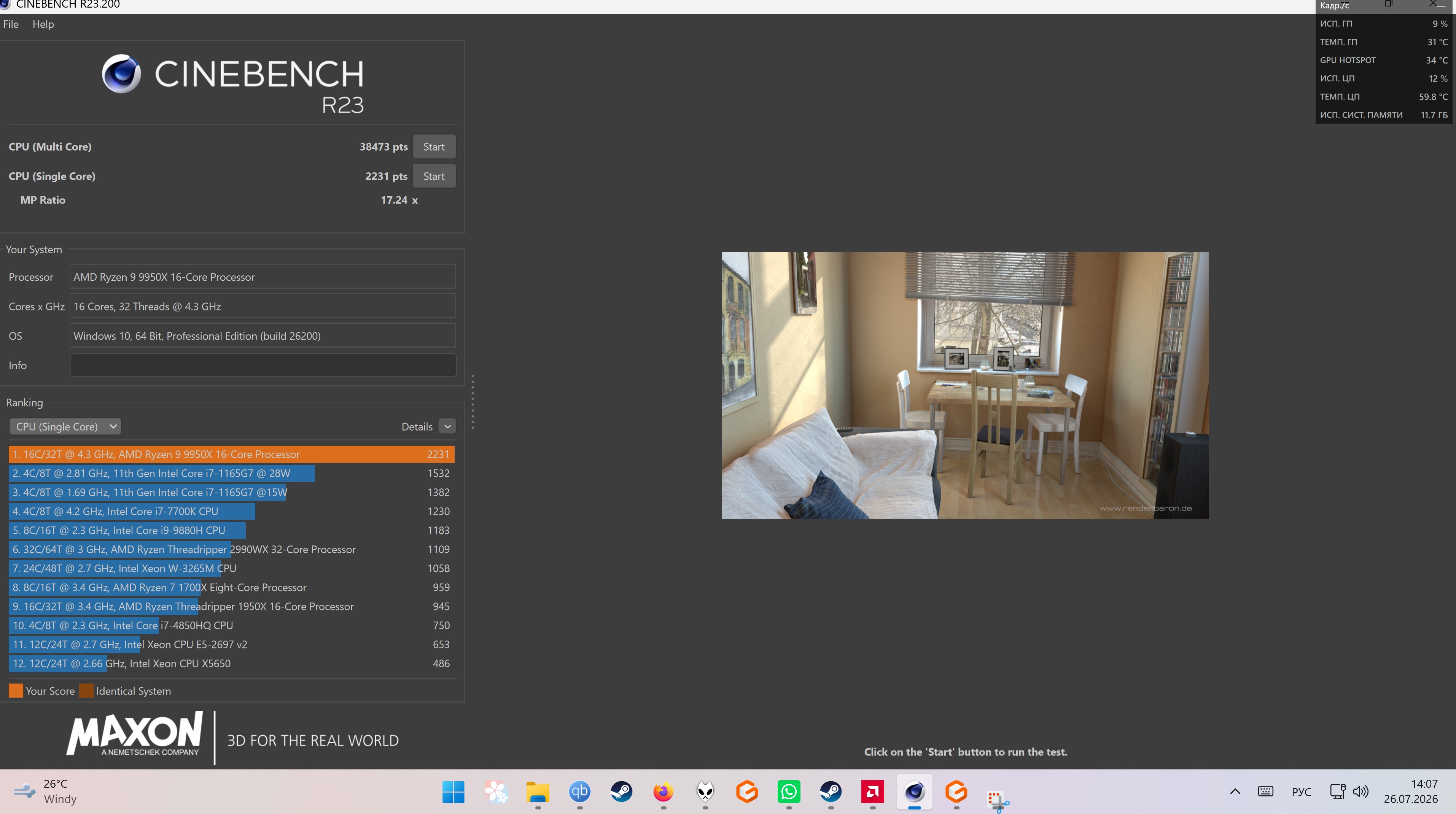Show hidden system tray icons
1456x814 pixels.
pos(1235,792)
